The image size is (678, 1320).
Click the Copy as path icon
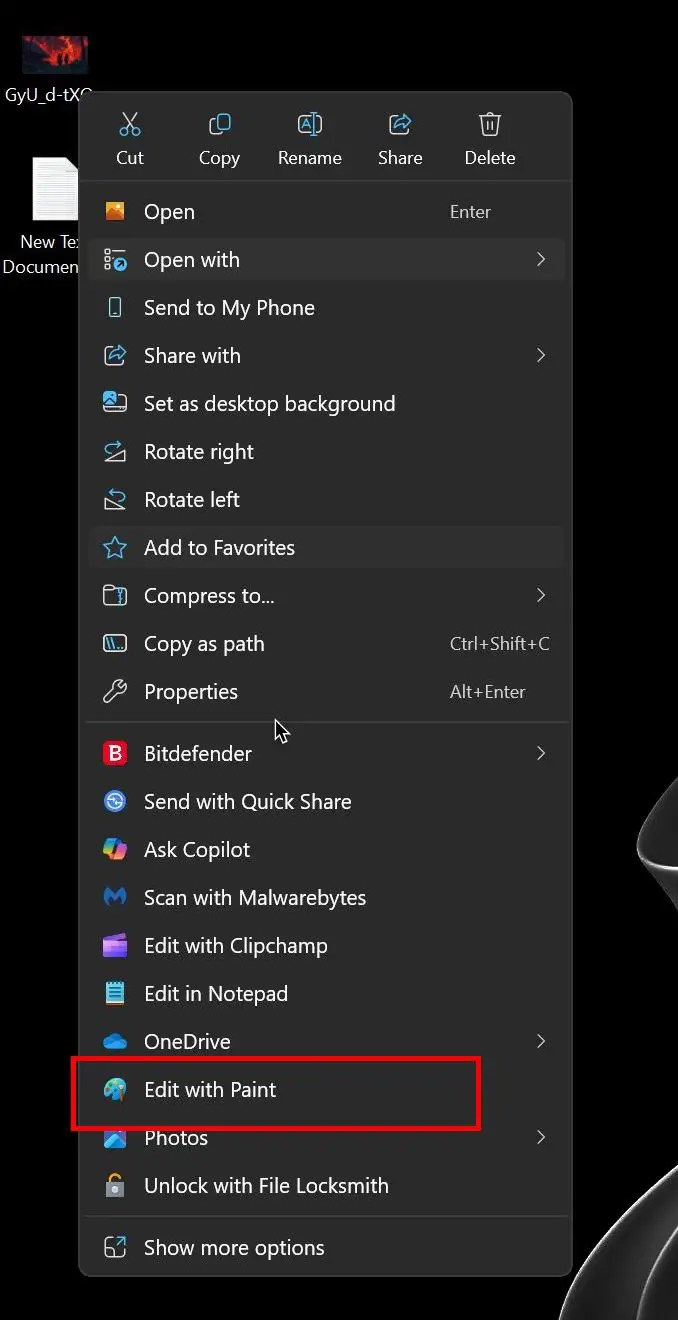click(x=115, y=644)
